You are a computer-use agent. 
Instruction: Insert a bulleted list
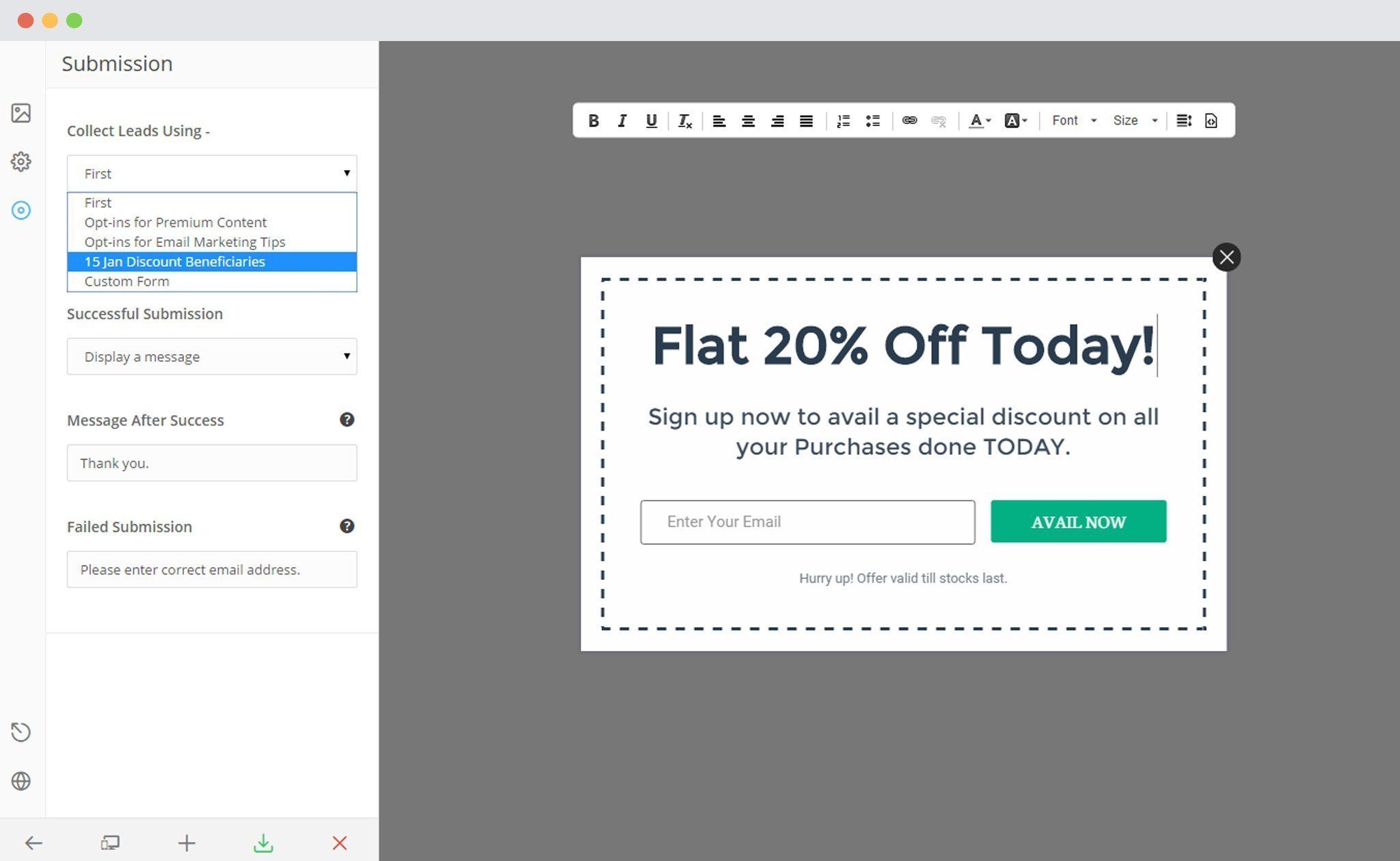click(x=873, y=121)
